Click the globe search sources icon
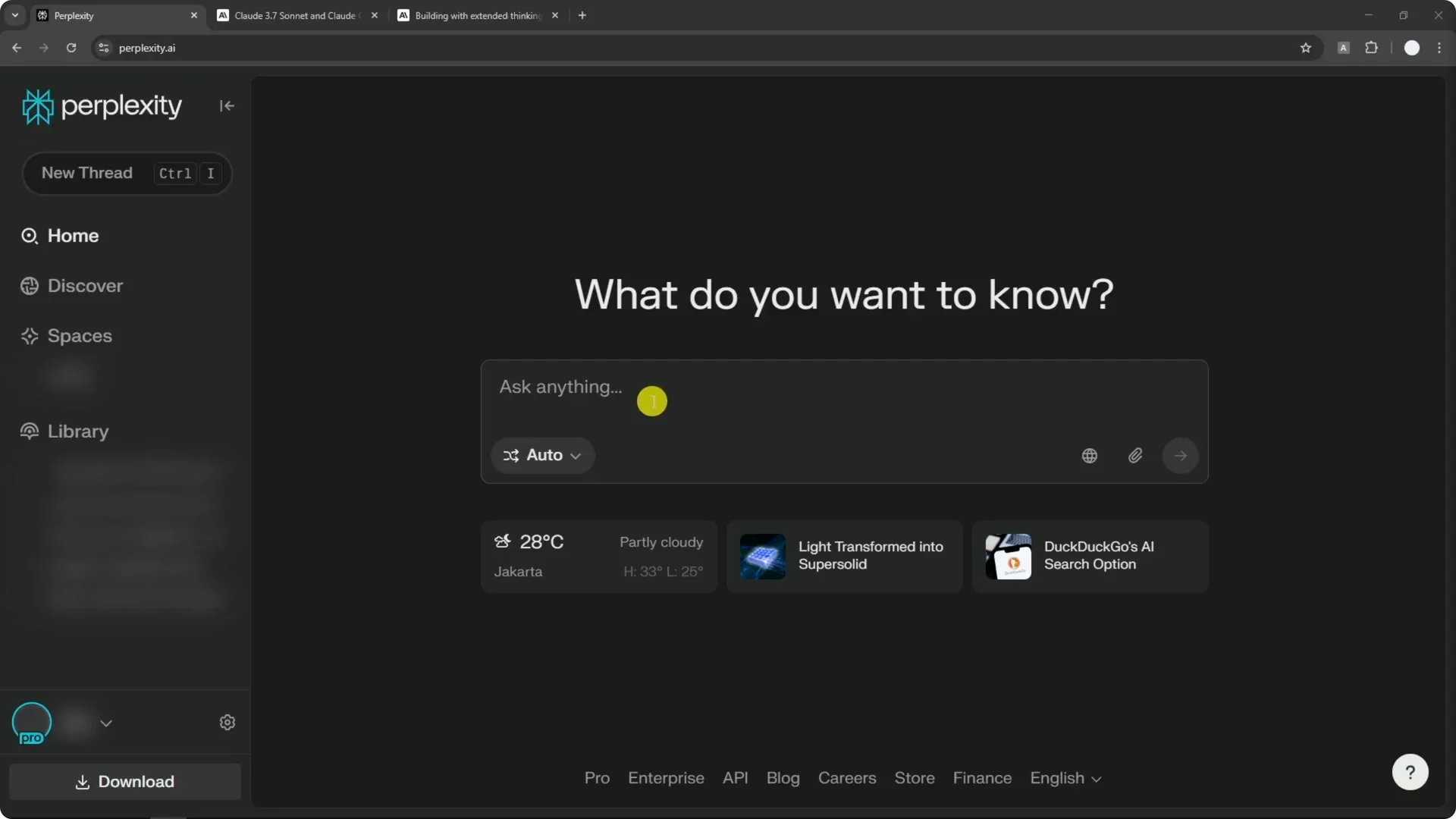Screen dimensions: 1456x819 click(x=1089, y=456)
